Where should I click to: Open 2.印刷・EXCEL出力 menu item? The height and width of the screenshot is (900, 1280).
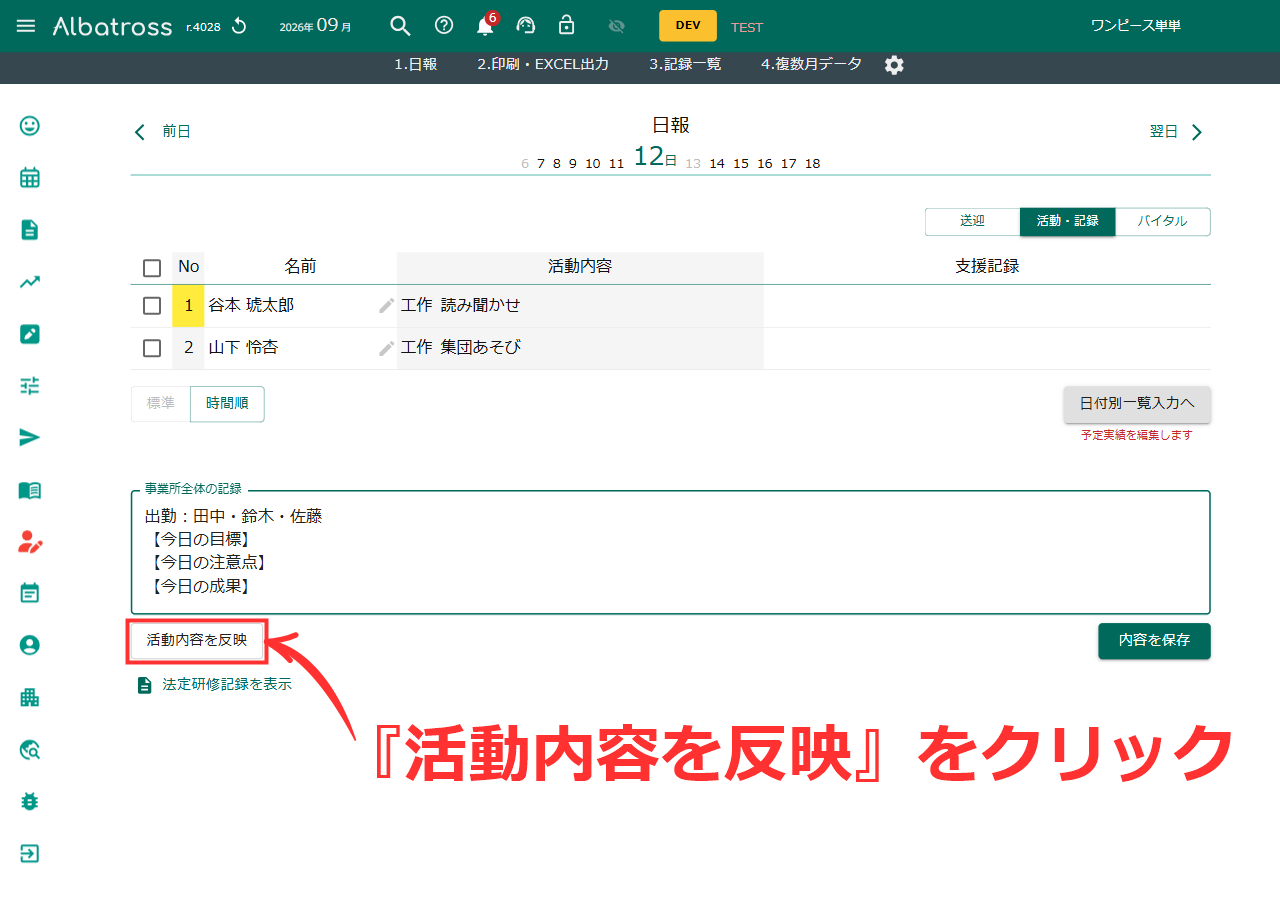[x=543, y=64]
